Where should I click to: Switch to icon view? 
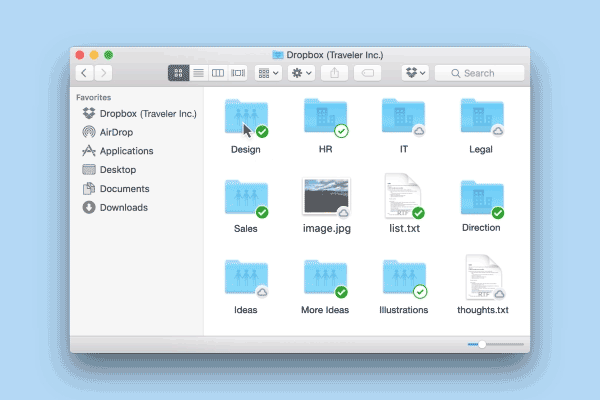[178, 73]
